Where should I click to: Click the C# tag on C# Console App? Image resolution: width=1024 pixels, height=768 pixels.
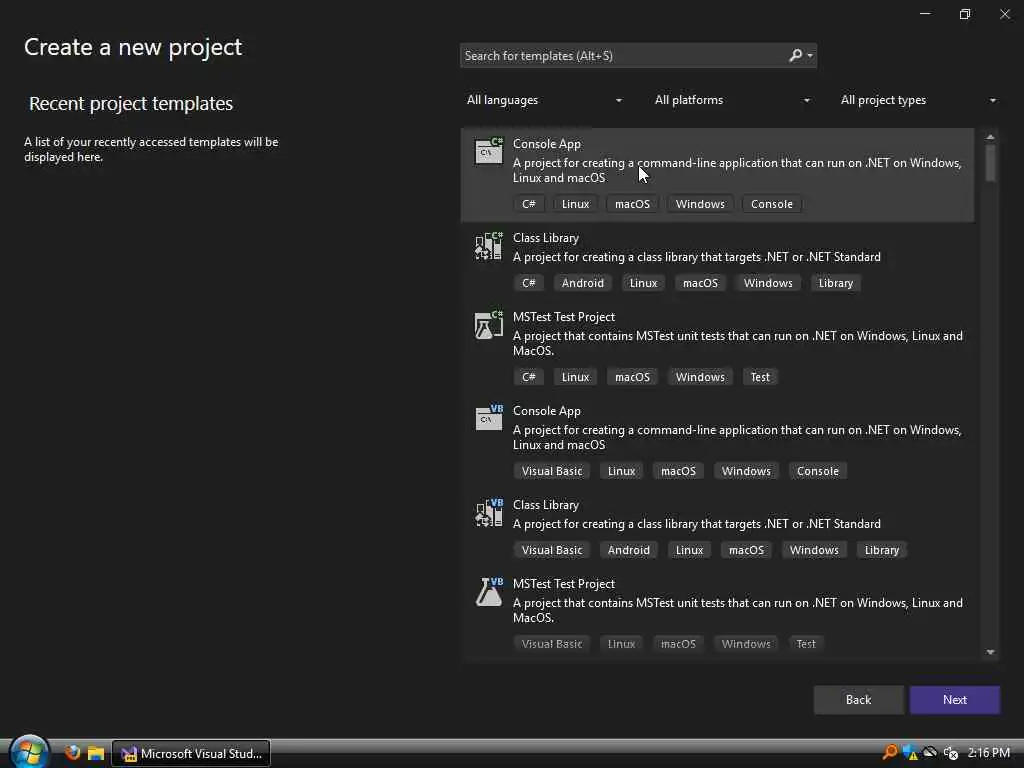(x=528, y=204)
